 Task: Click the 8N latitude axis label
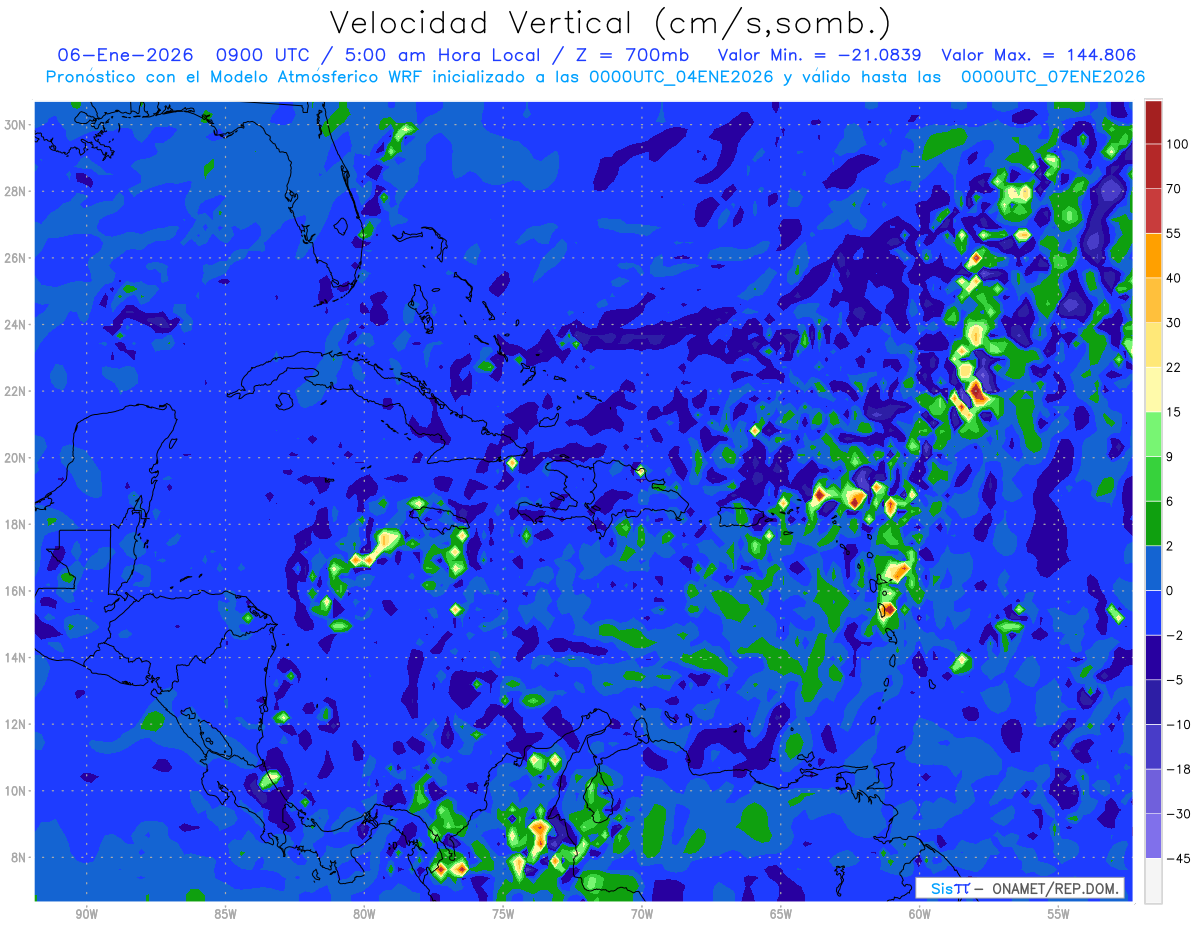[20, 858]
